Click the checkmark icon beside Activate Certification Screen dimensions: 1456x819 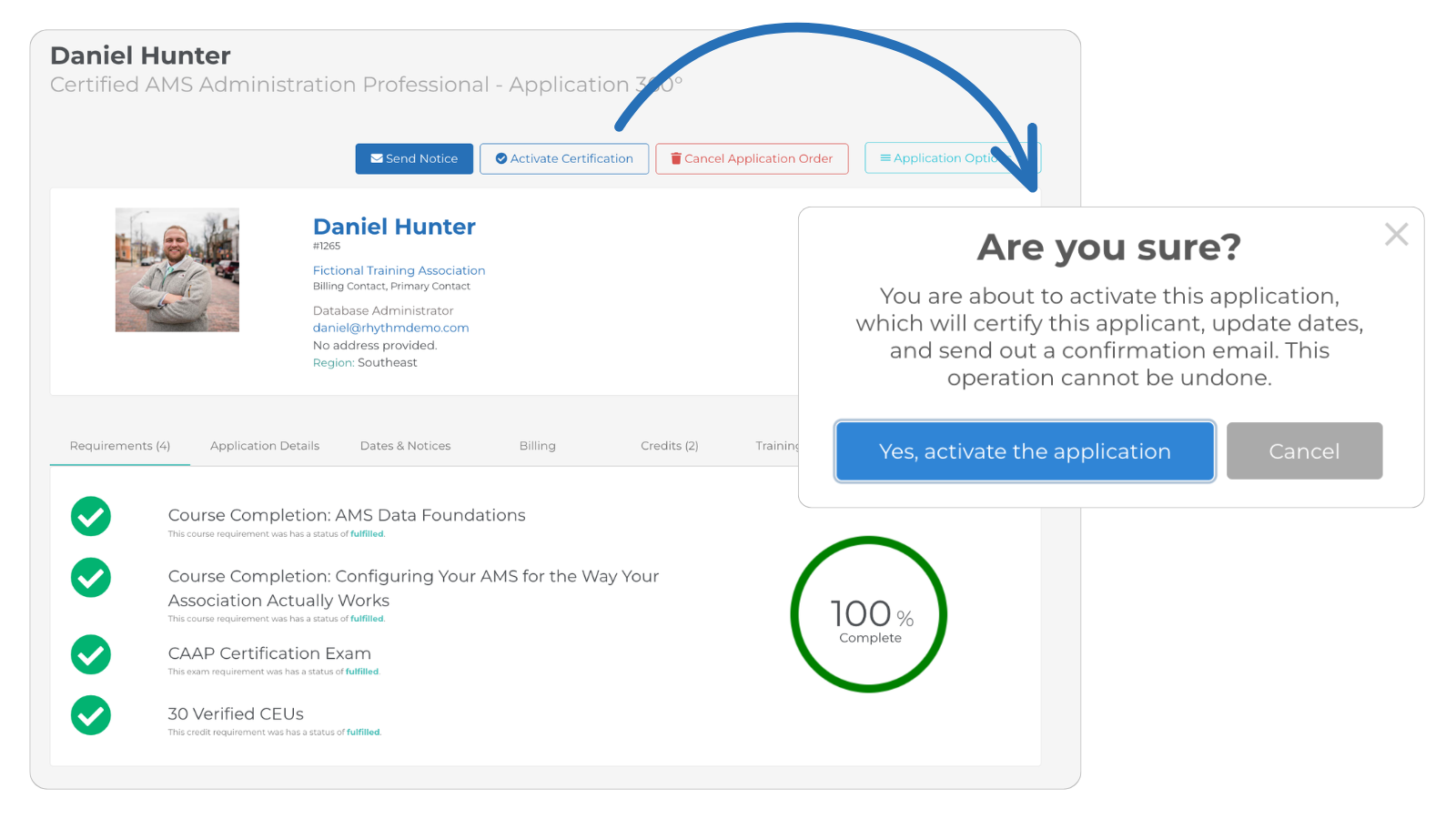point(501,158)
